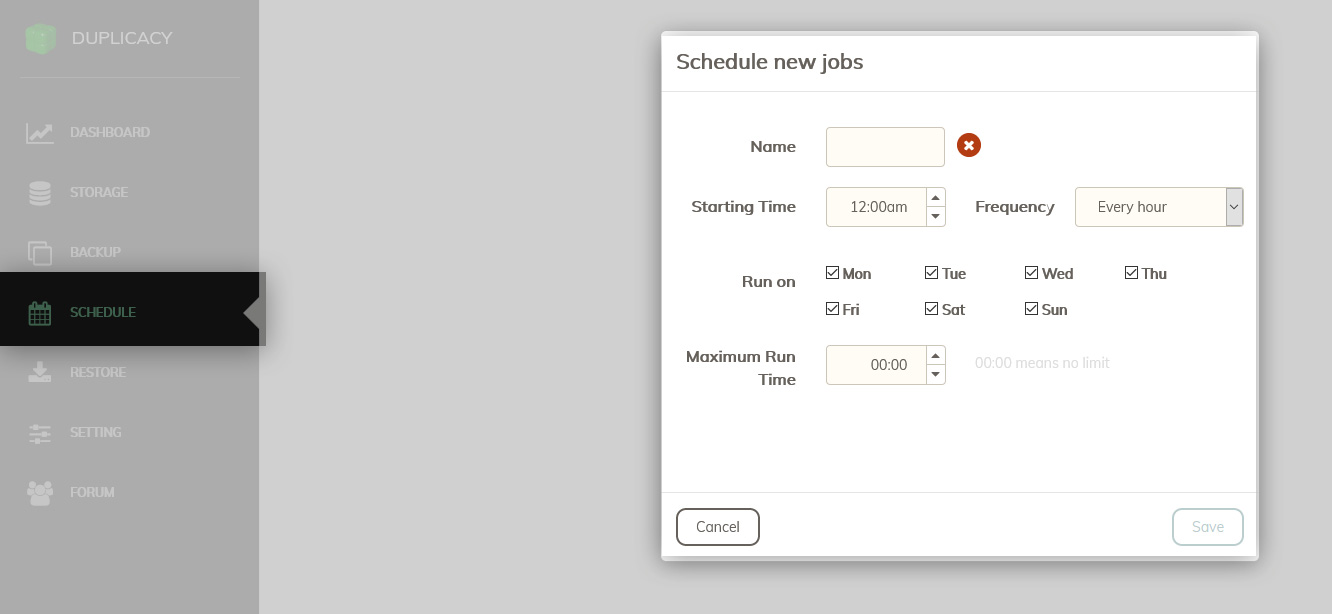The width and height of the screenshot is (1332, 614).
Task: Decrease Maximum Run Time with the down arrow
Action: 936,375
